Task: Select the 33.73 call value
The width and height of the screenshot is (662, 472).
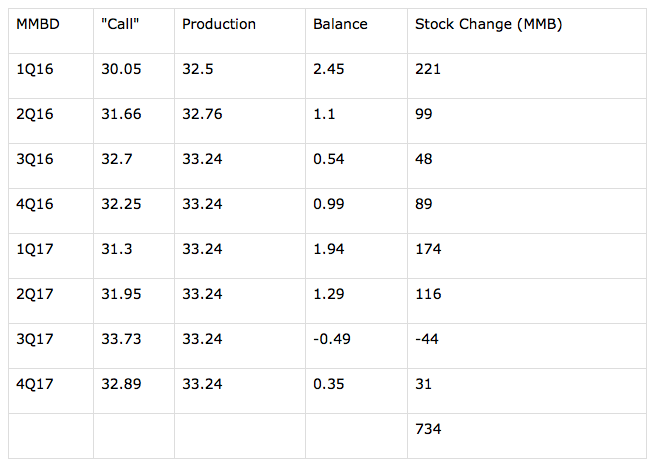Action: coord(121,339)
